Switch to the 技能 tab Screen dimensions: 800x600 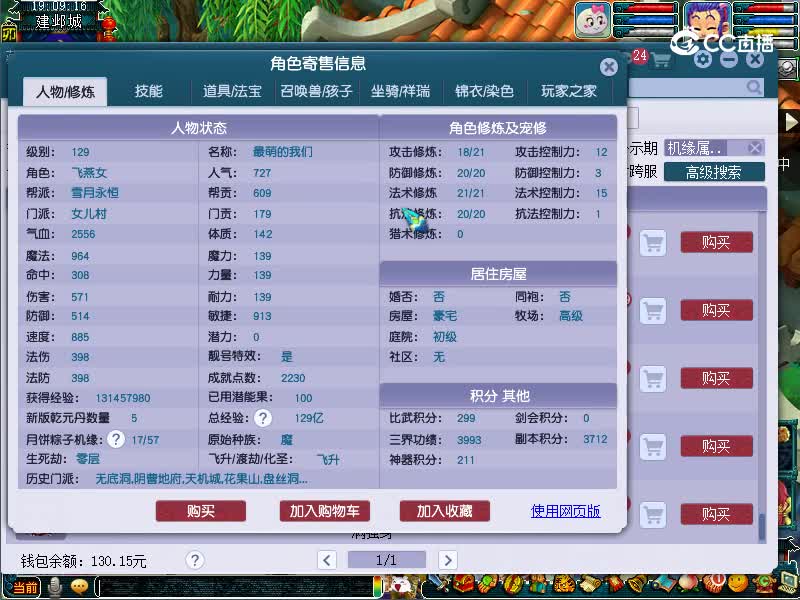[148, 92]
